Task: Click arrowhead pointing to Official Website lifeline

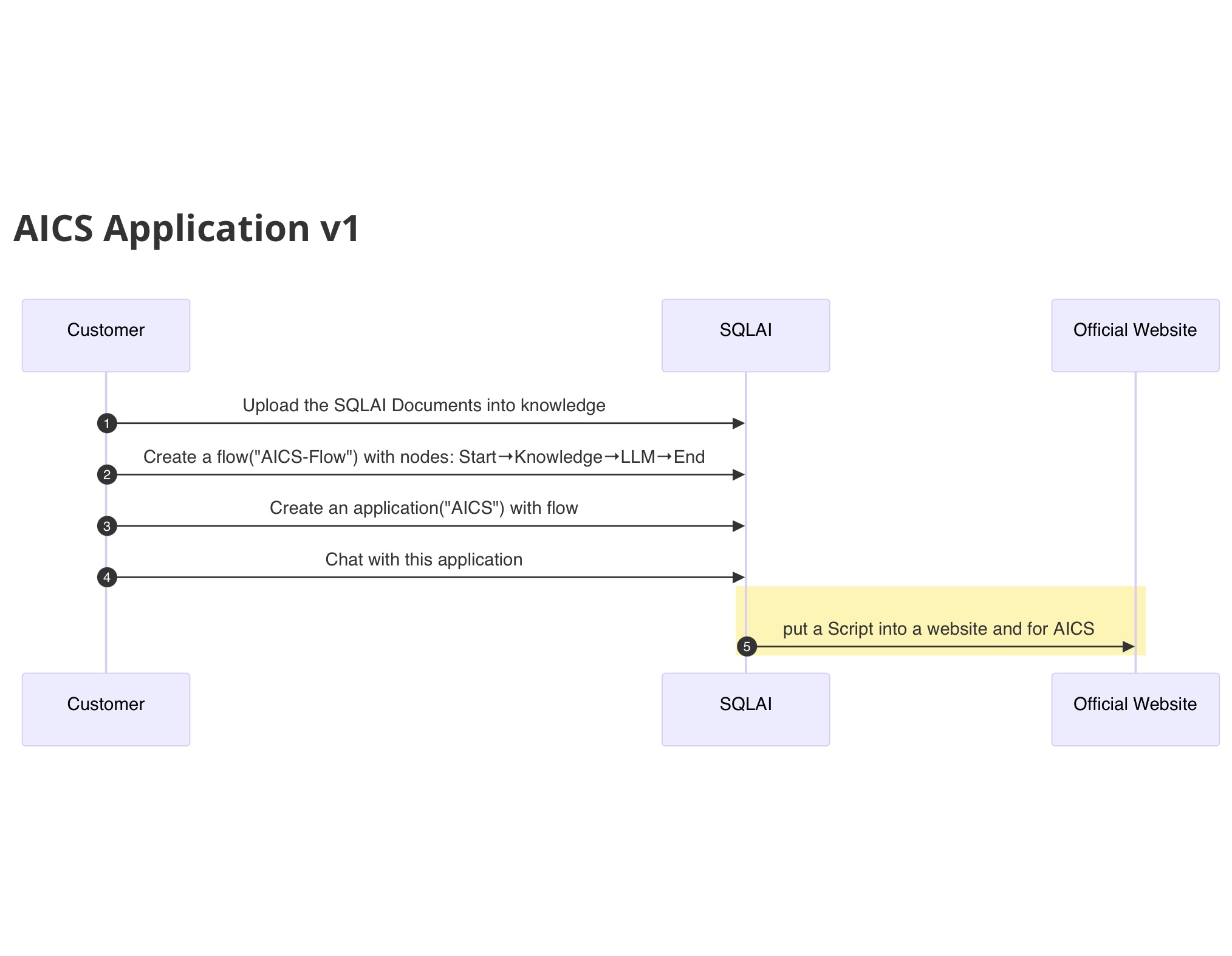Action: pos(1128,646)
